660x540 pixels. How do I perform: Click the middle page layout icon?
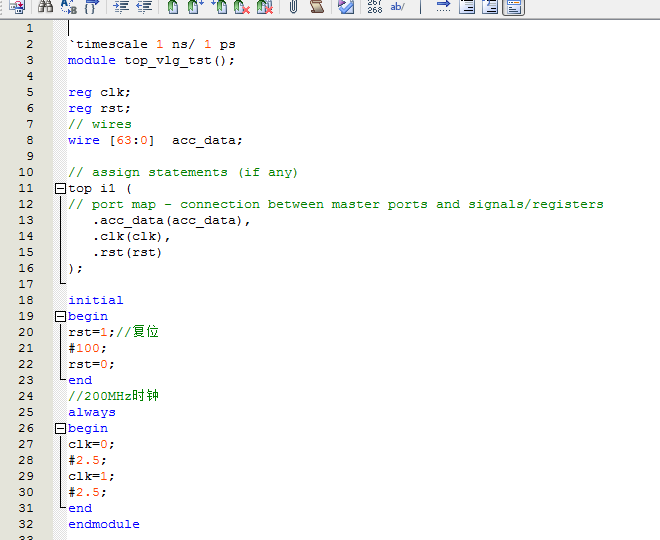[490, 6]
